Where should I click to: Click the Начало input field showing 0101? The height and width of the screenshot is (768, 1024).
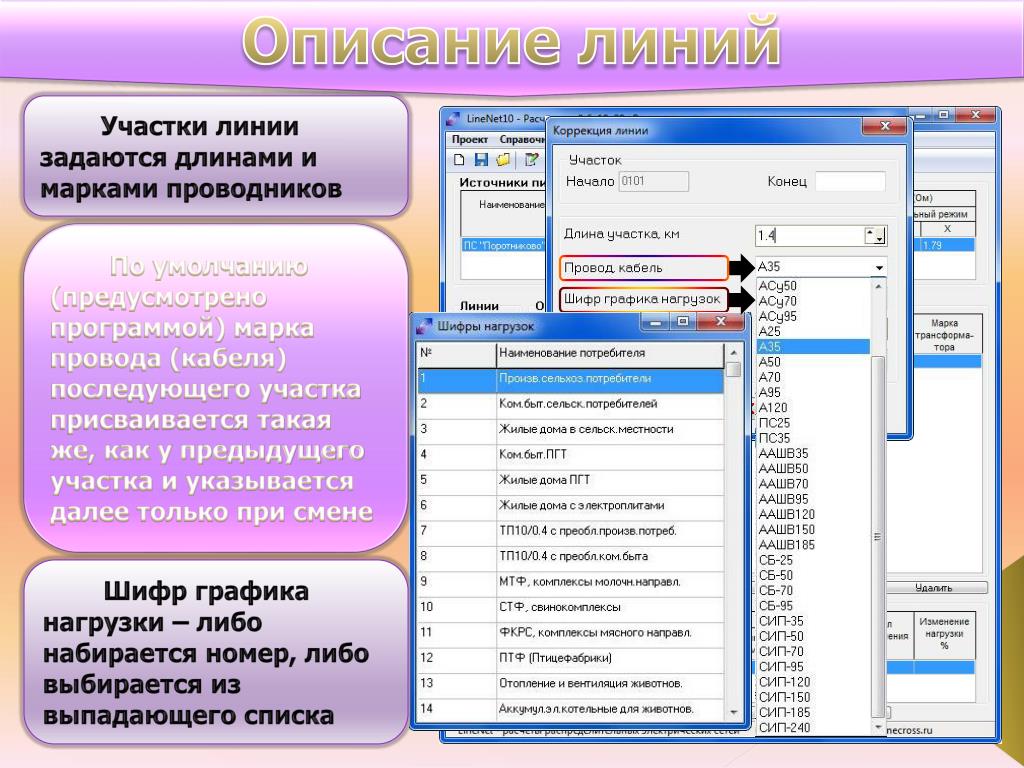click(x=654, y=181)
